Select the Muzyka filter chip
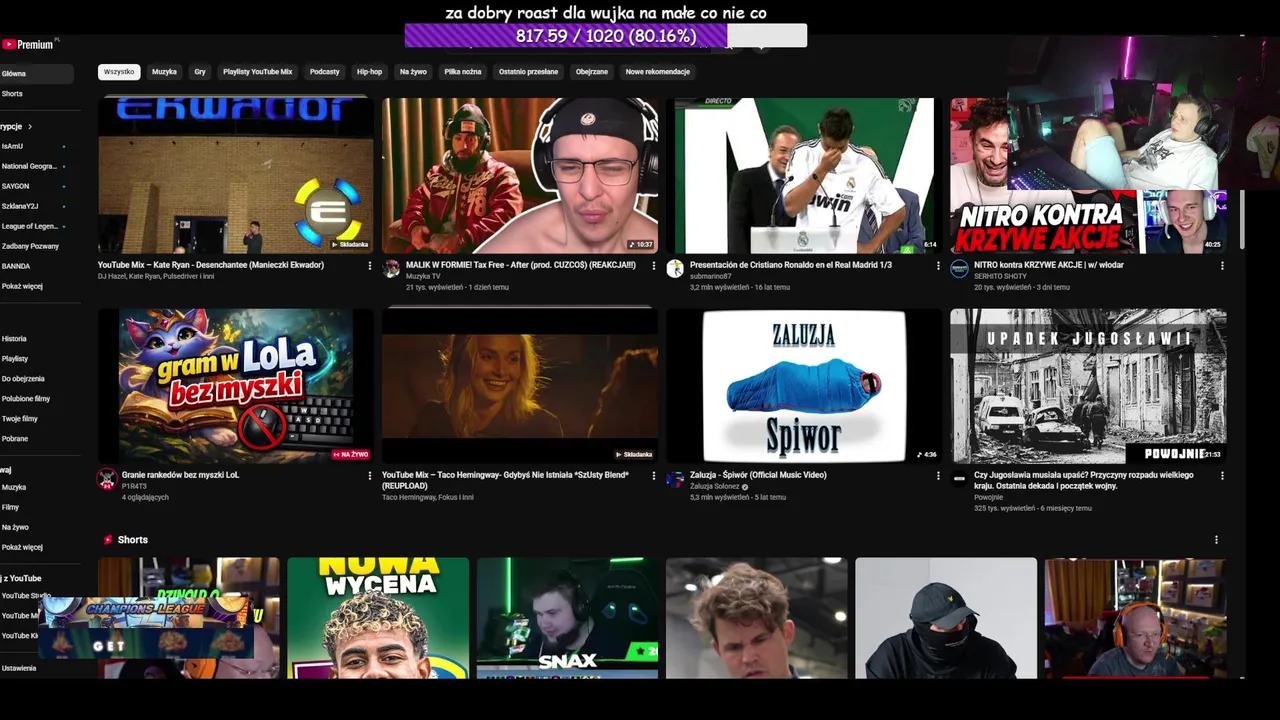This screenshot has width=1280, height=720. tap(164, 72)
